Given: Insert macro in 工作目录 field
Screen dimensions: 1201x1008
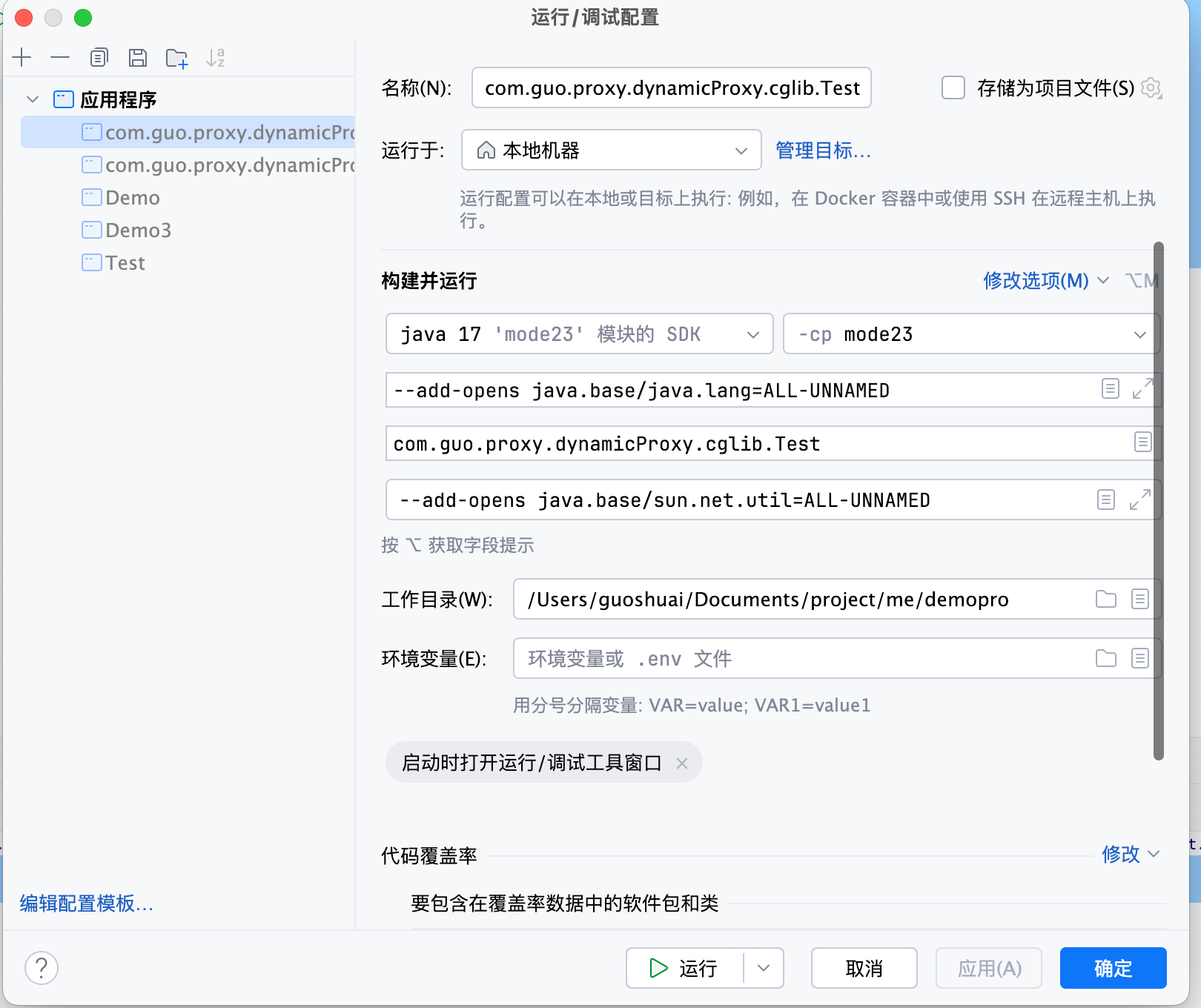Looking at the screenshot, I should (1140, 599).
